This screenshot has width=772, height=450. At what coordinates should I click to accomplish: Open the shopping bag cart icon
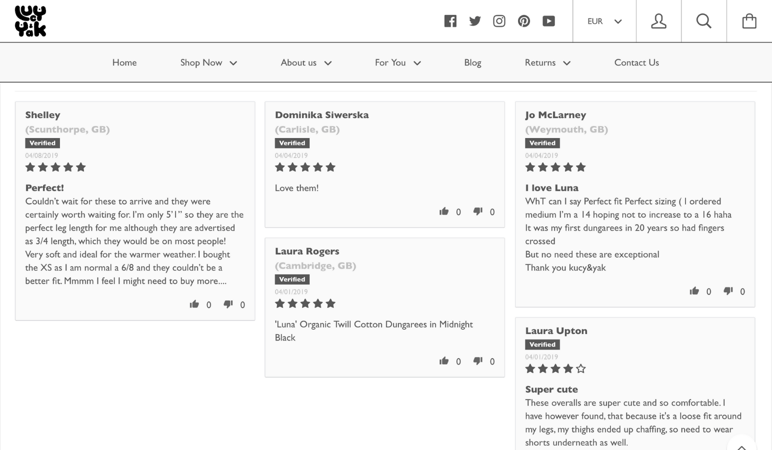749,21
